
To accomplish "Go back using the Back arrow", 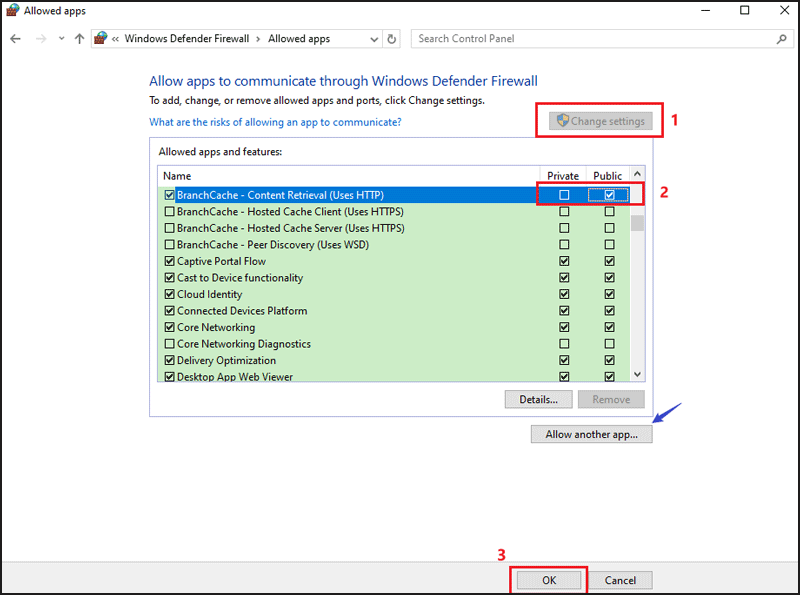I will [x=15, y=39].
